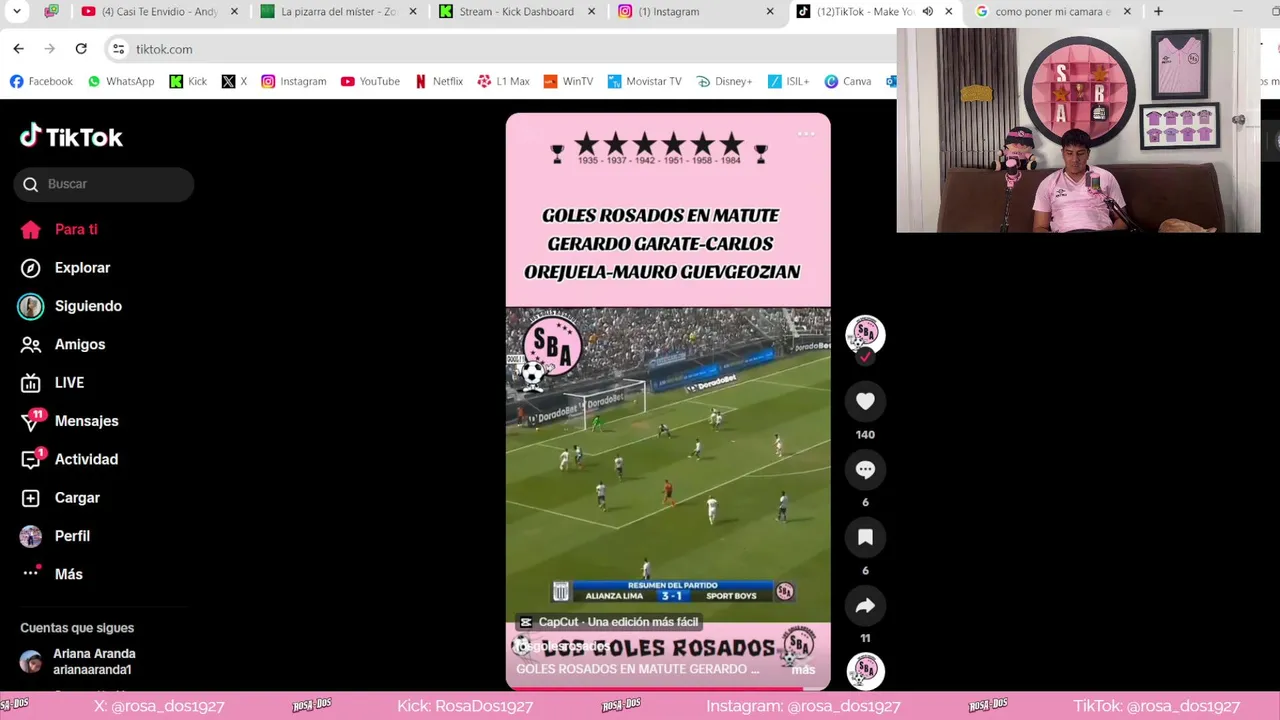The height and width of the screenshot is (720, 1280).
Task: Click the TikTok logo
Action: (71, 137)
